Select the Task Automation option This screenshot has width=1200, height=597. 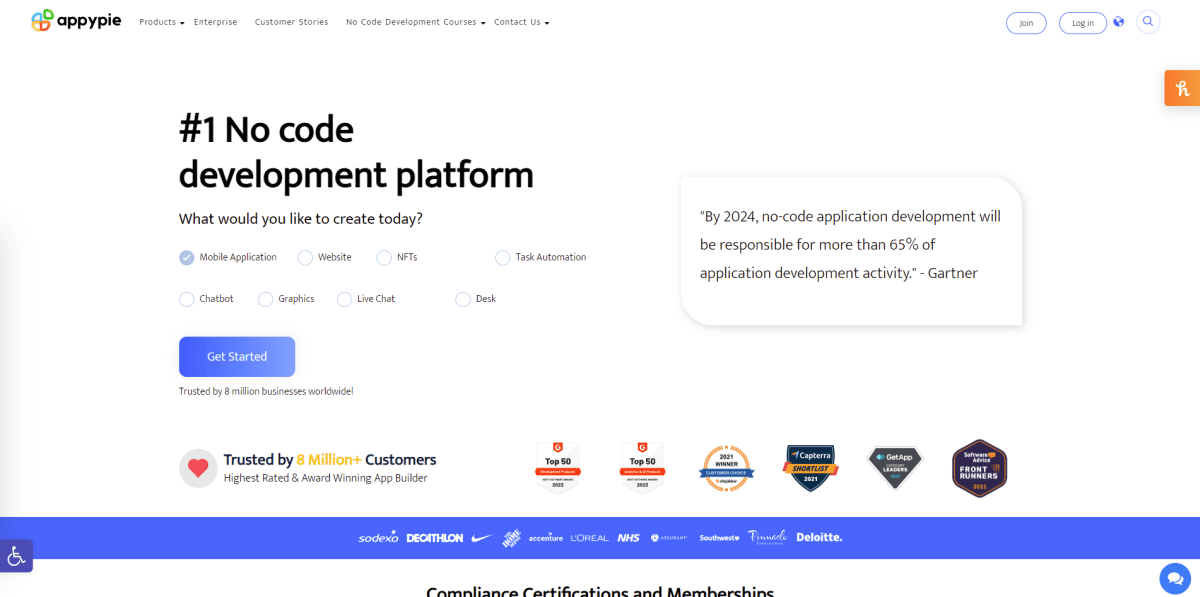(x=502, y=257)
